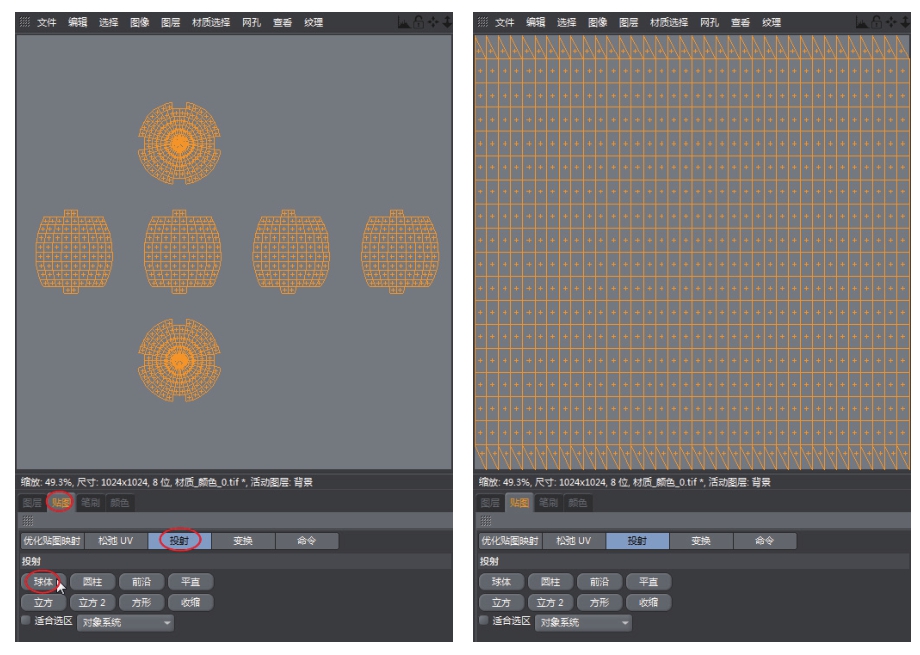Click the lock icon in right panel header
The image size is (920, 655).
pyautogui.click(x=876, y=21)
